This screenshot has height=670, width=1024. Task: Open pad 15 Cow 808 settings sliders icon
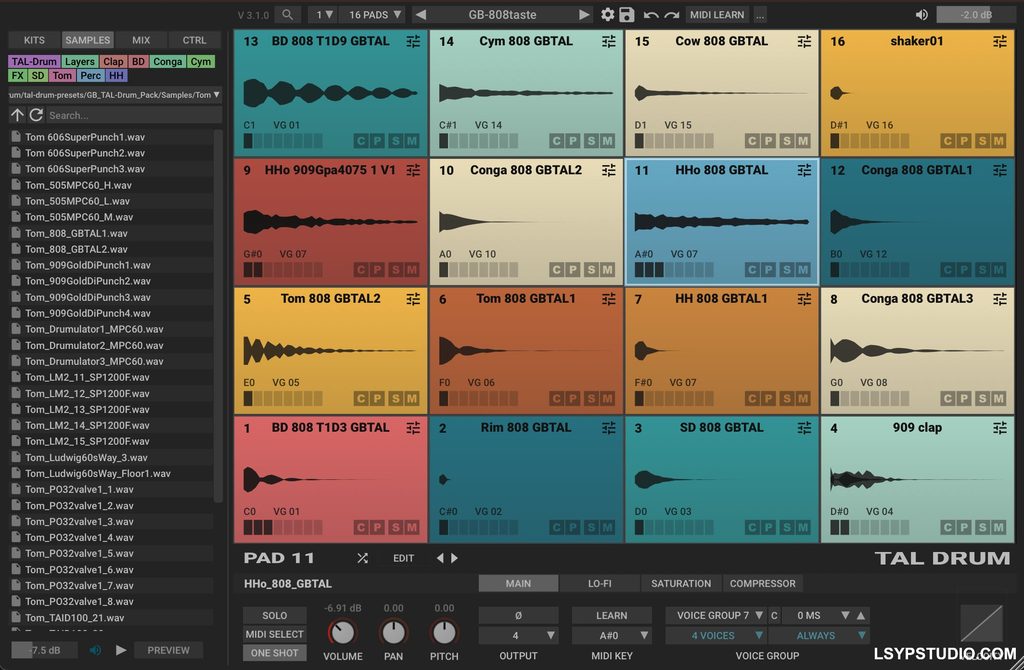point(805,41)
